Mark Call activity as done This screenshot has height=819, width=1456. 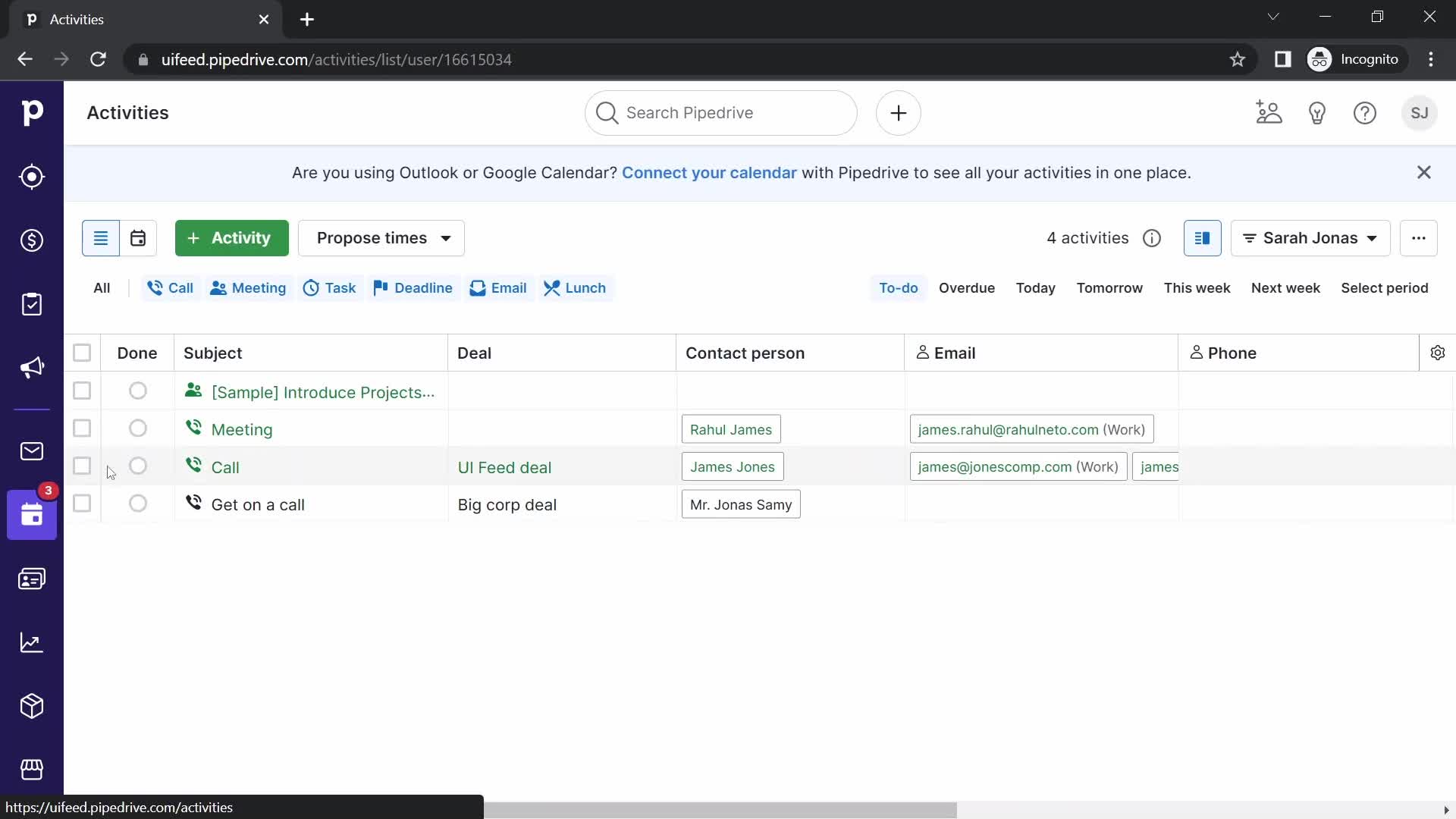pyautogui.click(x=137, y=466)
